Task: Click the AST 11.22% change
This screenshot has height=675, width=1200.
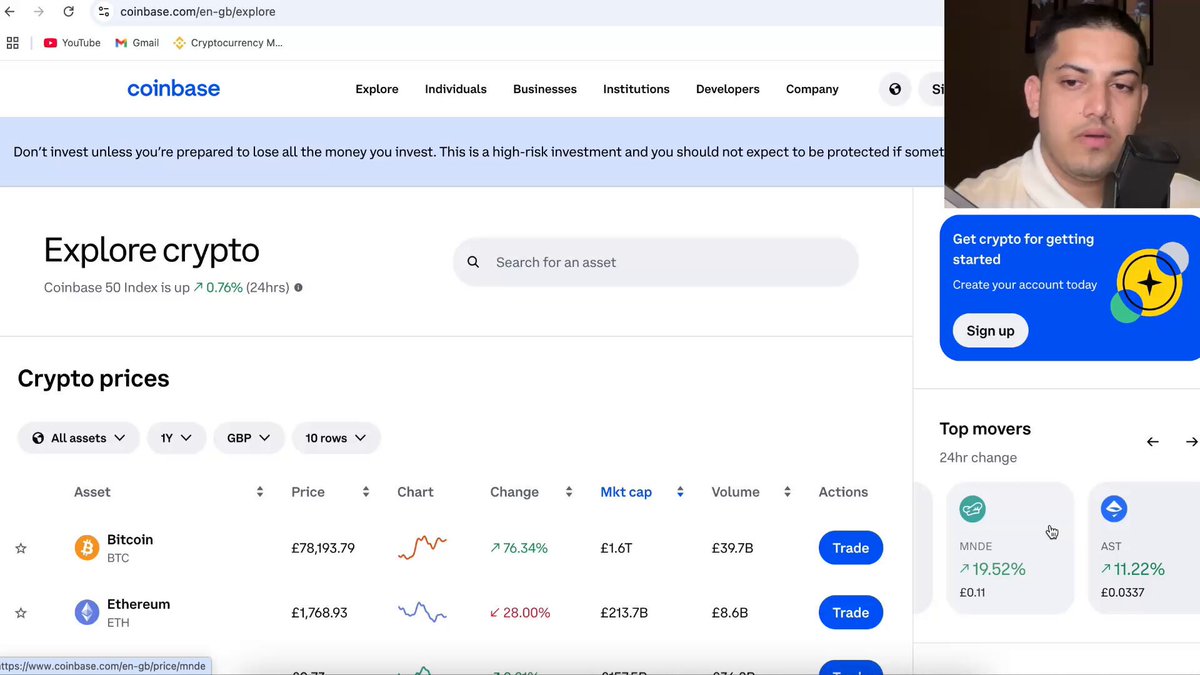Action: pyautogui.click(x=1133, y=569)
